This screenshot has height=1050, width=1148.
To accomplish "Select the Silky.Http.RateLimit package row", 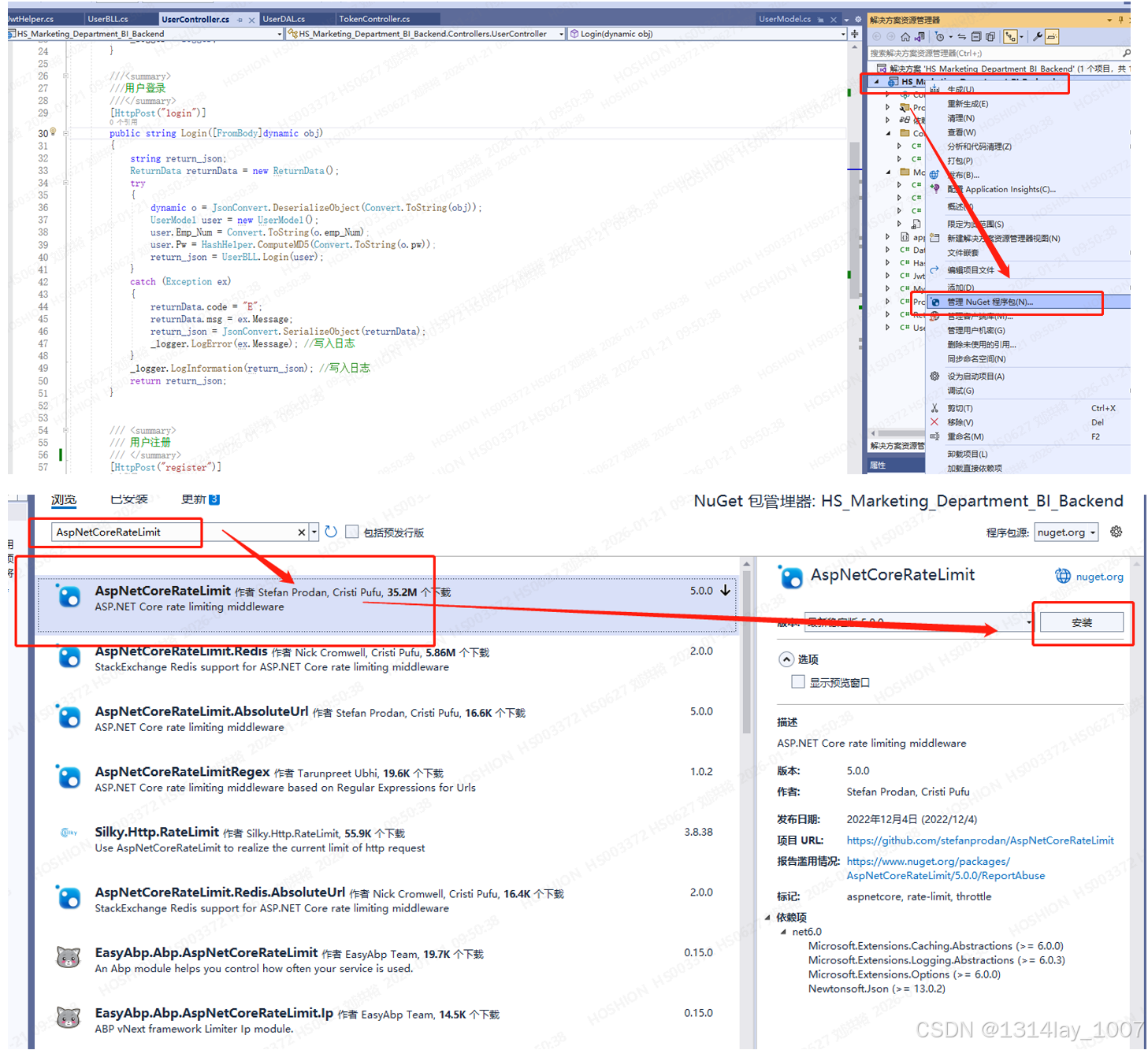I will tap(386, 840).
